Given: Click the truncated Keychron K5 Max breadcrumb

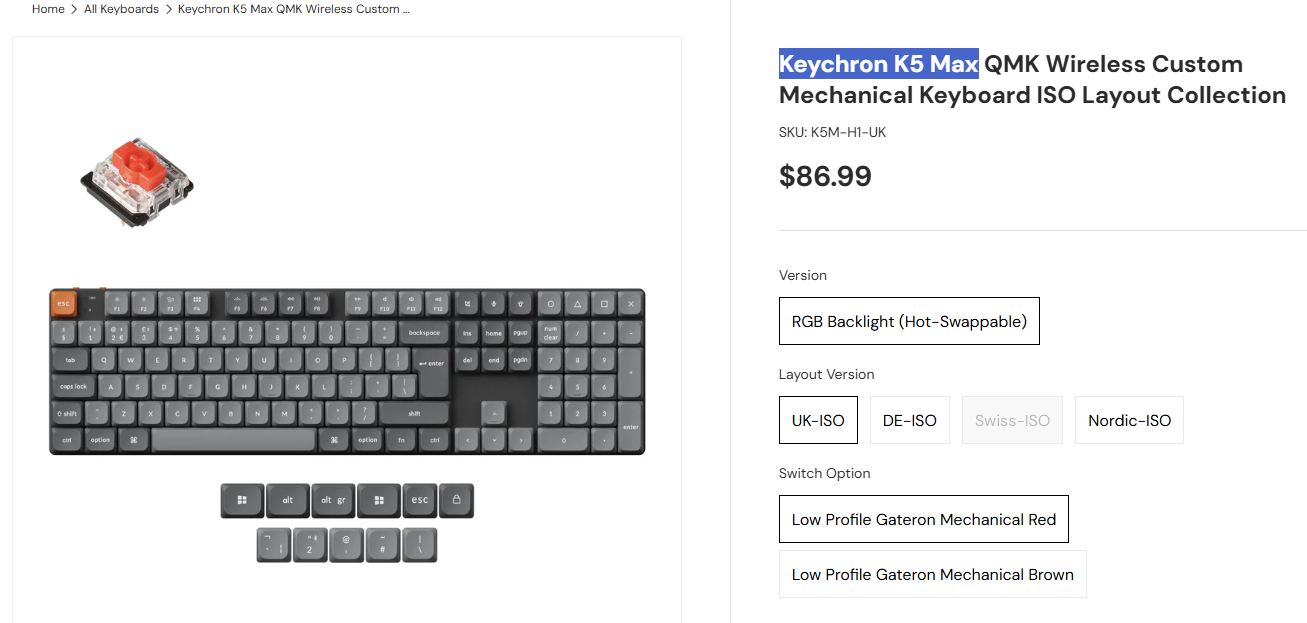Looking at the screenshot, I should point(293,9).
